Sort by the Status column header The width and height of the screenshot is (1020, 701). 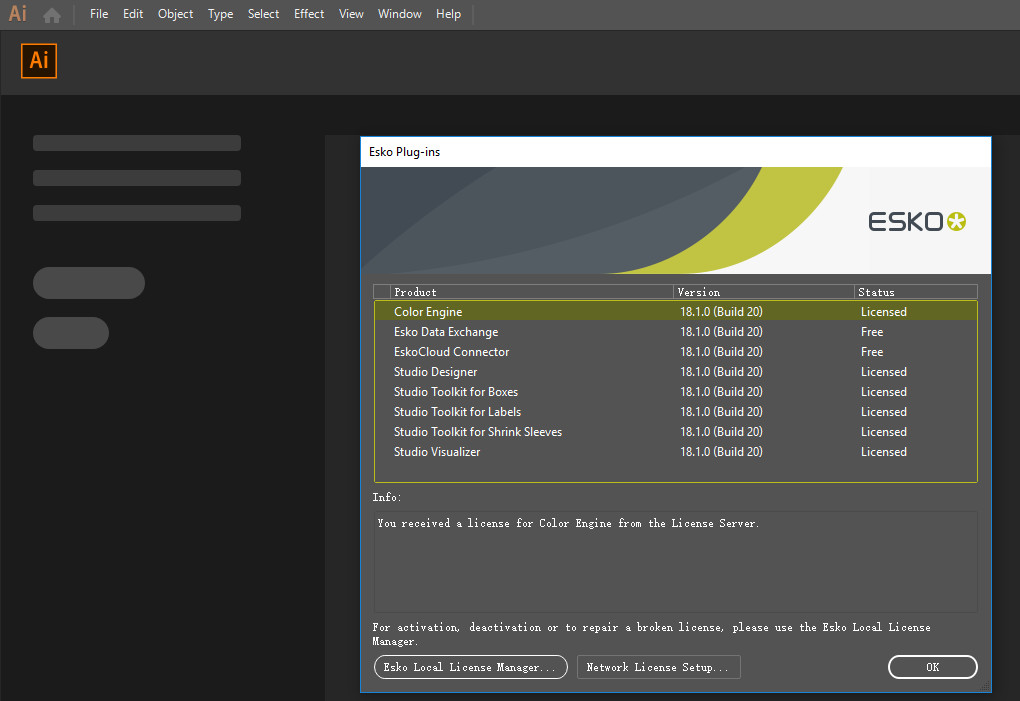click(916, 292)
